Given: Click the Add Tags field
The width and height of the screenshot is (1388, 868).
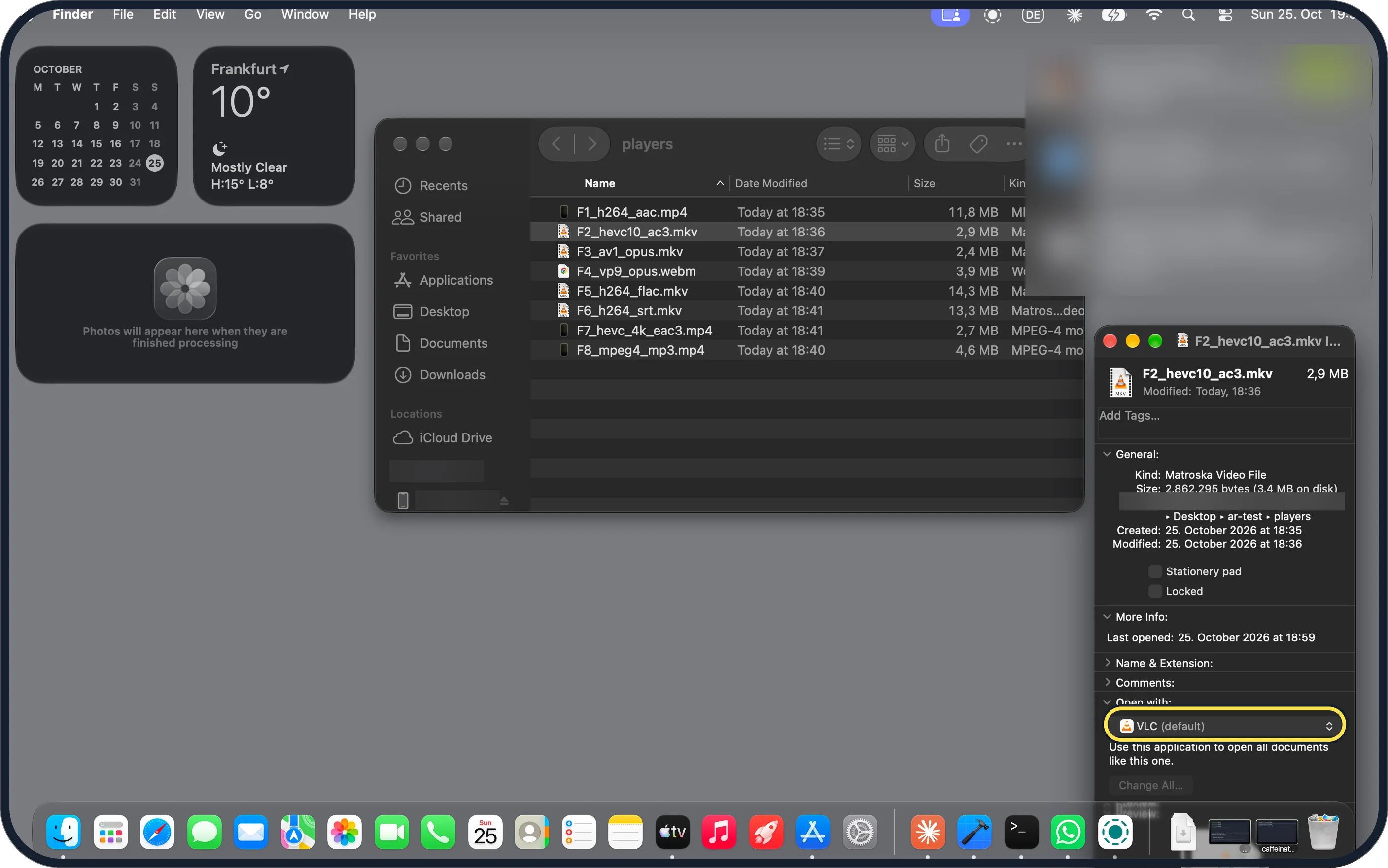Looking at the screenshot, I should [1224, 423].
